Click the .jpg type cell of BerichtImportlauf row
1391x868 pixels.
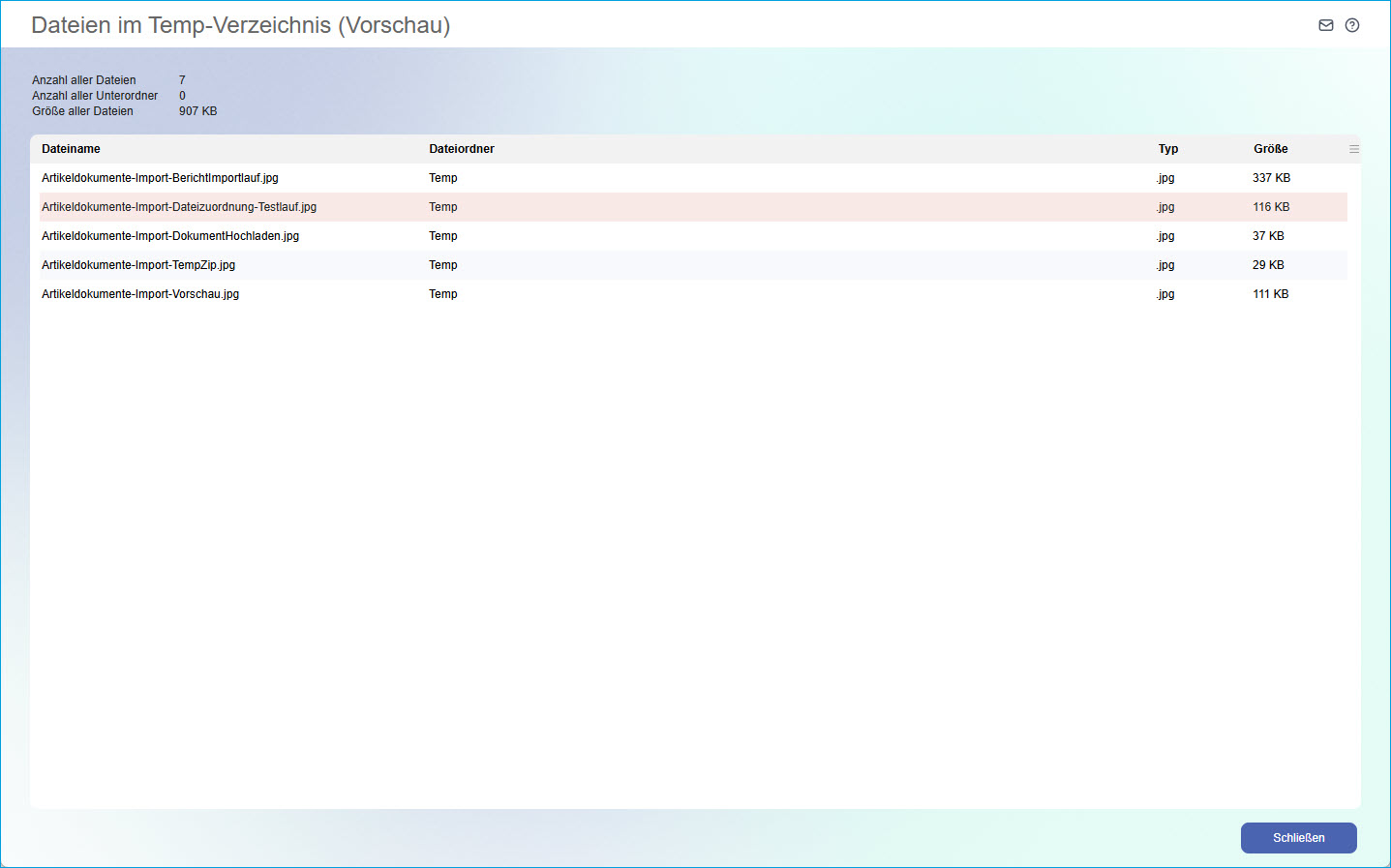[x=1165, y=178]
